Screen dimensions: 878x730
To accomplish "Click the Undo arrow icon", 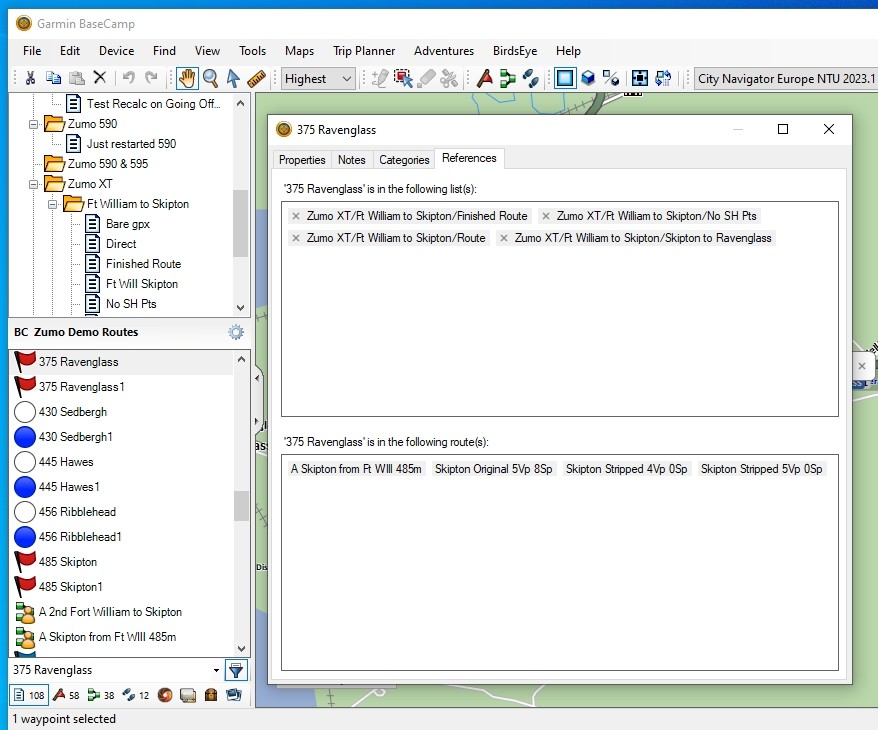I will (x=129, y=77).
